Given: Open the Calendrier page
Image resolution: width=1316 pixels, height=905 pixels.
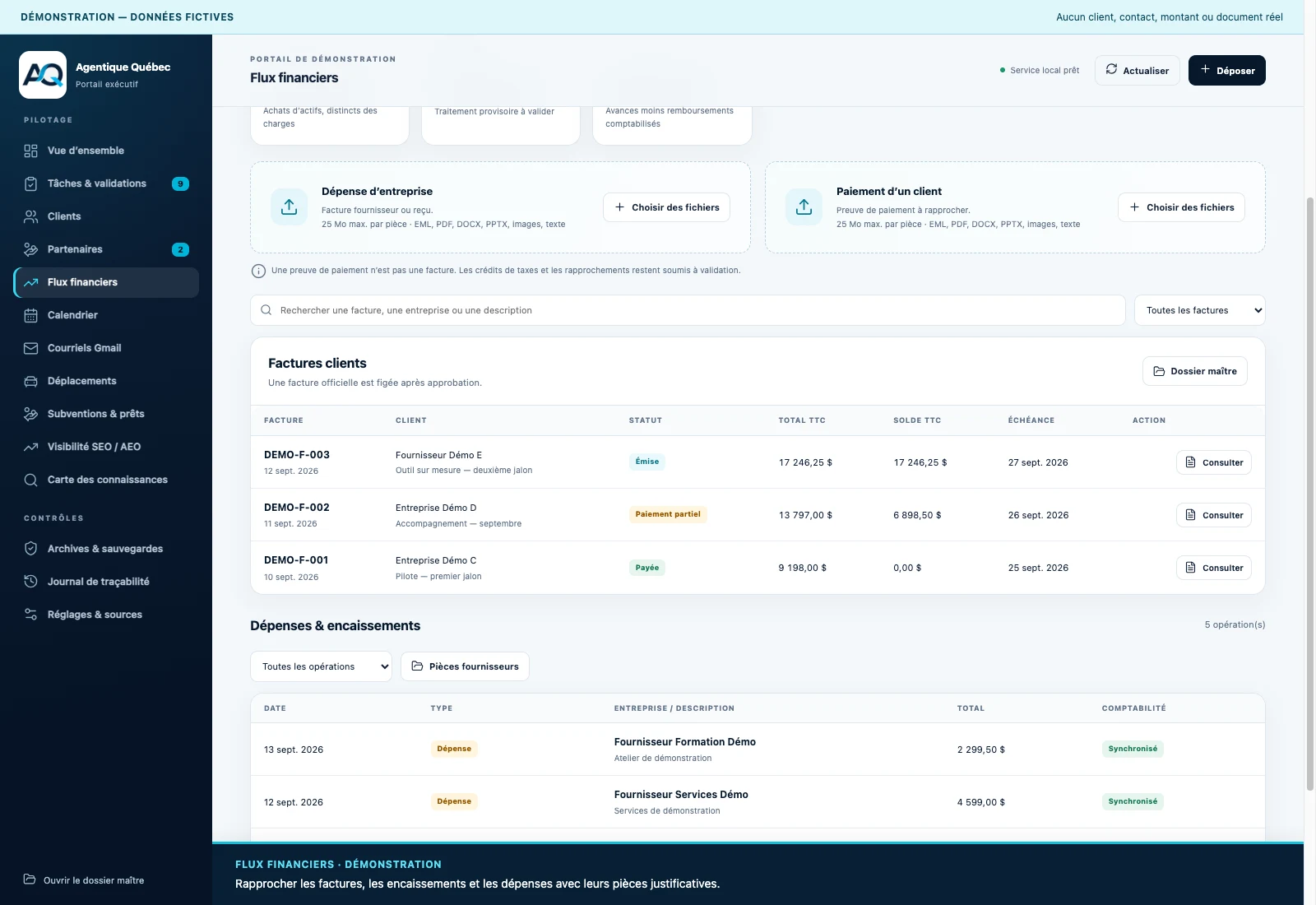Looking at the screenshot, I should 106,315.
